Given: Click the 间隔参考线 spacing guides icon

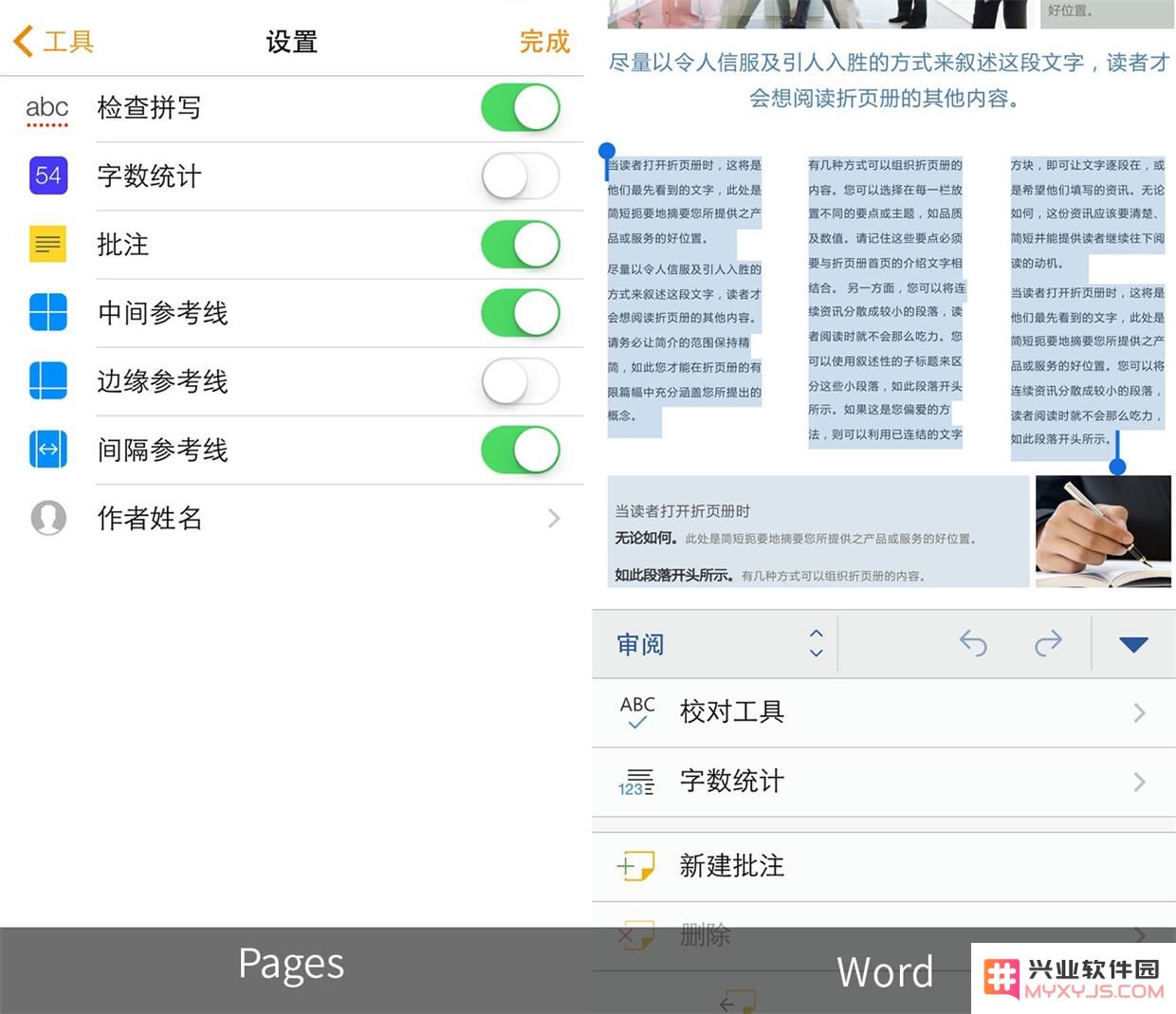Looking at the screenshot, I should point(48,450).
